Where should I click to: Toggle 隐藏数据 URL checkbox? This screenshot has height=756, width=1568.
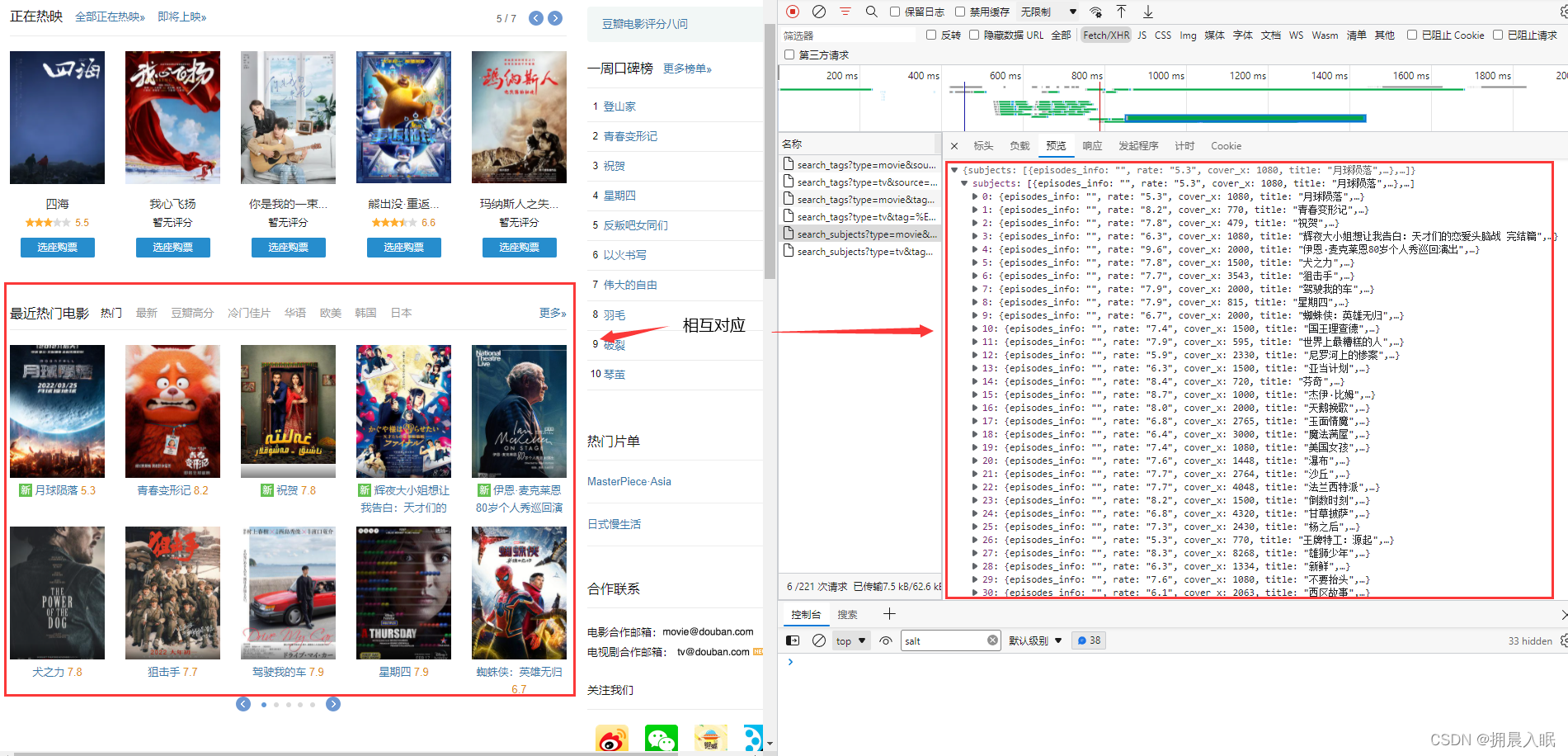pos(974,35)
